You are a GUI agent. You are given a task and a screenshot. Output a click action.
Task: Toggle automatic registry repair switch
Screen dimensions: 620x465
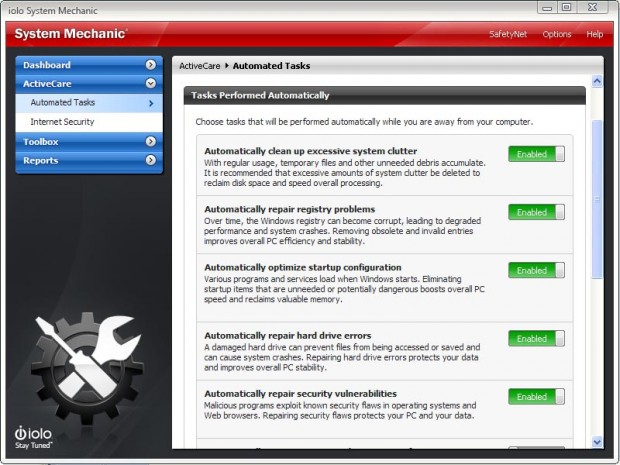[x=536, y=212]
